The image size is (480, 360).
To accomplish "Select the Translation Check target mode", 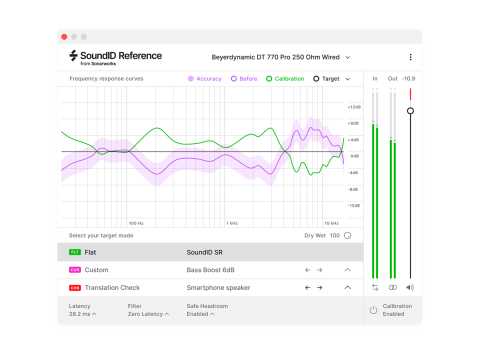I will 210,287.
